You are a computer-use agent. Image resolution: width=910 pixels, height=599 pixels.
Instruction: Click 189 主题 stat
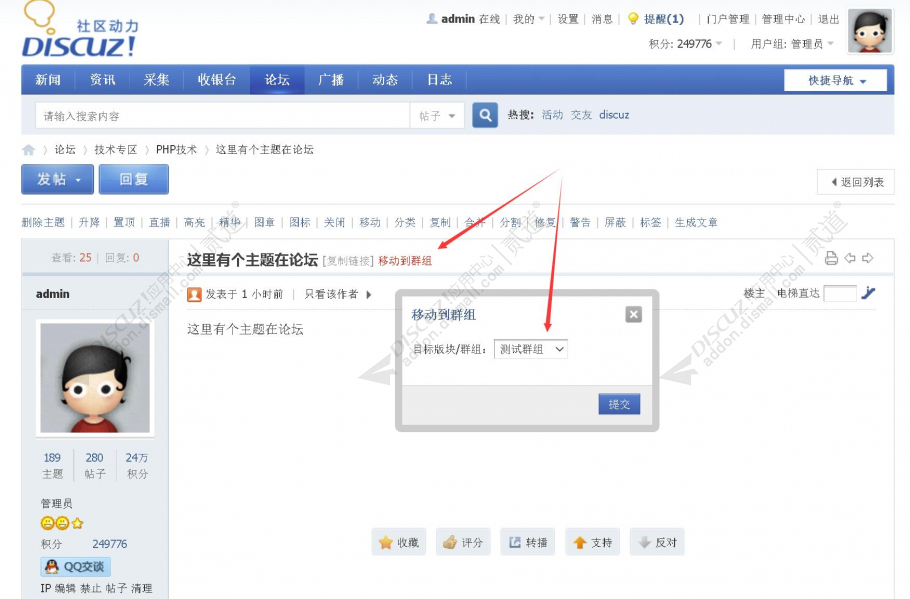[52, 465]
